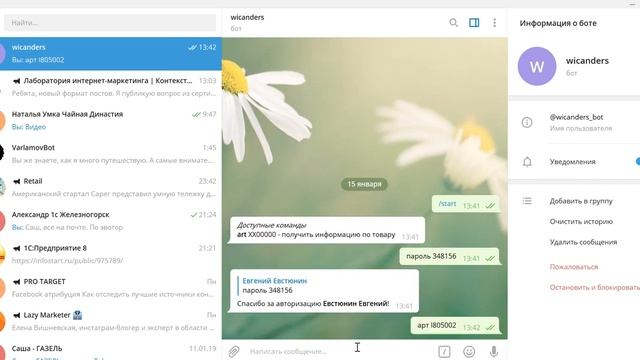Click the purple W bot avatar
The image size is (640, 360).
click(x=537, y=66)
